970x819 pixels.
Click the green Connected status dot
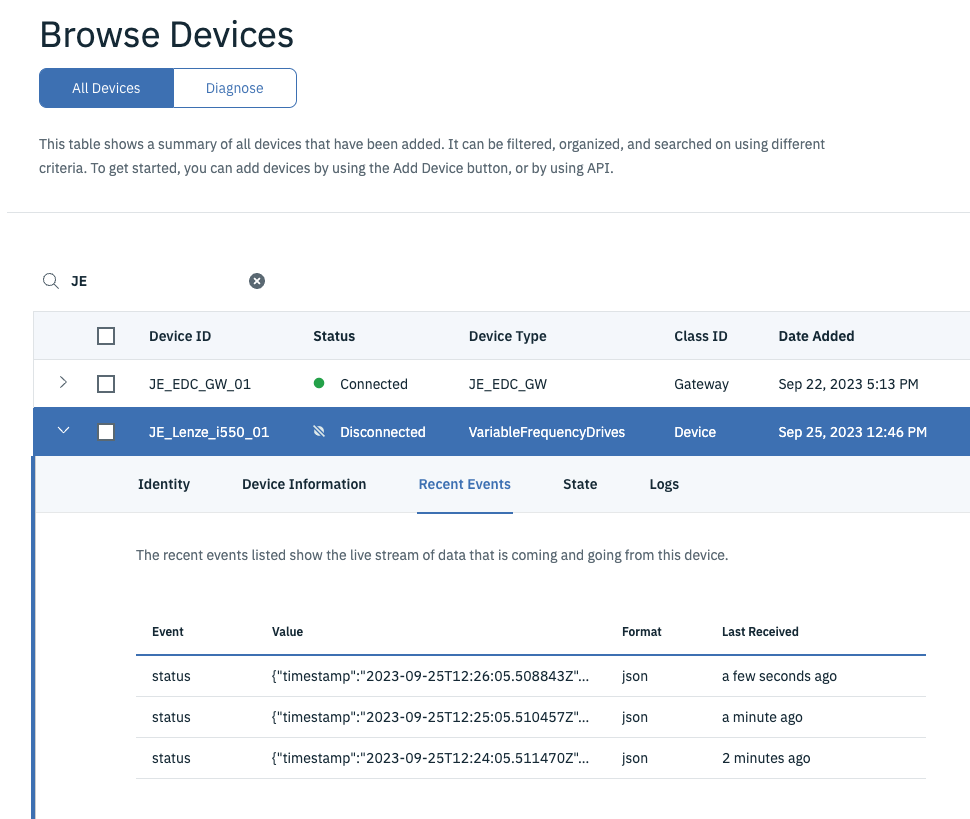point(319,383)
